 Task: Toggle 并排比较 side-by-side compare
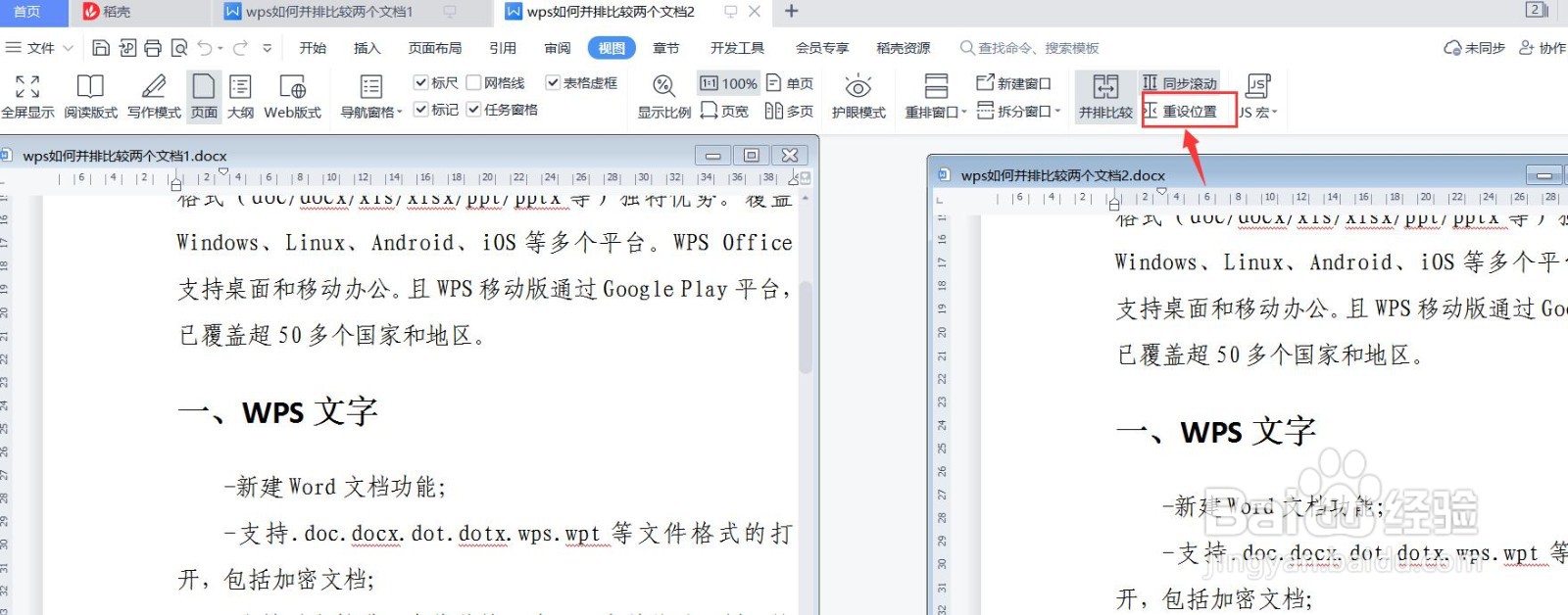pyautogui.click(x=1105, y=96)
